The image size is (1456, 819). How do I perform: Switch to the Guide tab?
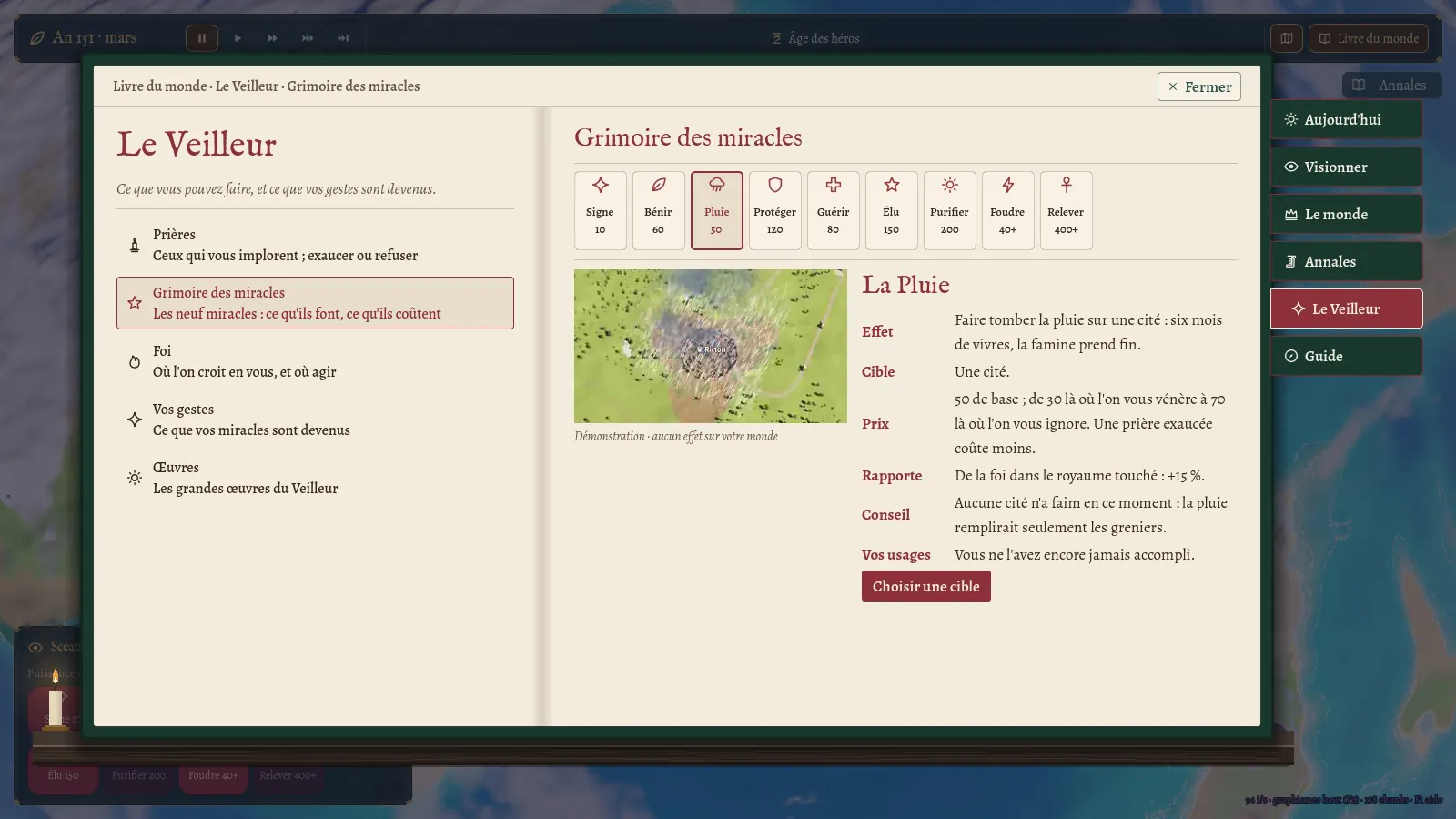click(x=1347, y=356)
